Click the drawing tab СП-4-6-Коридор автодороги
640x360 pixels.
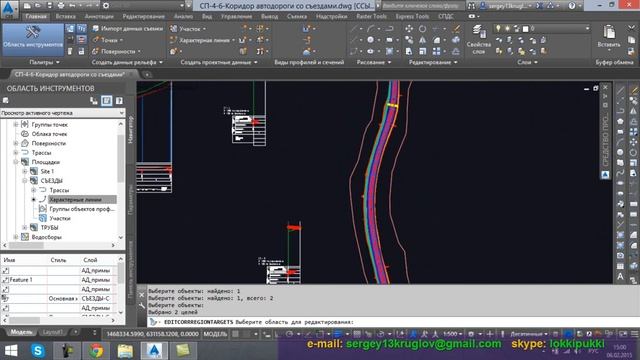(69, 75)
